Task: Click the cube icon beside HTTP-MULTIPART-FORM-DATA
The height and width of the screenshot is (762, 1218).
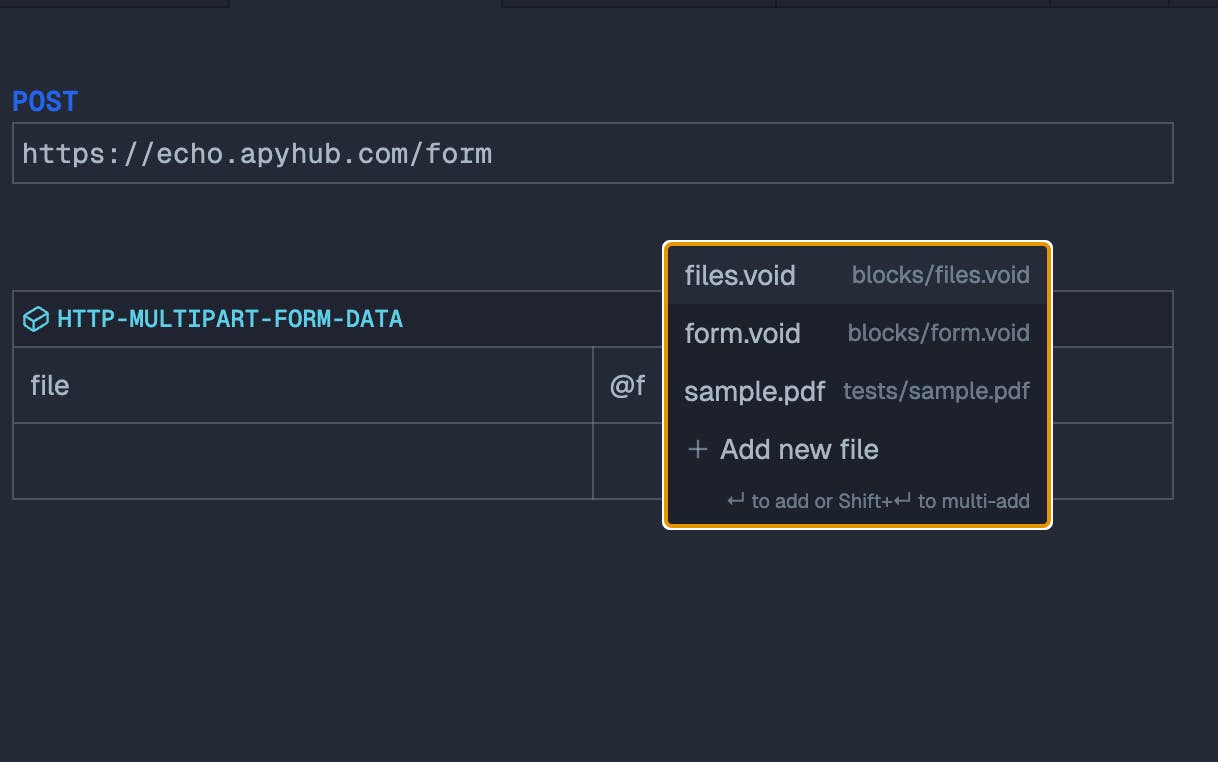Action: 36,319
